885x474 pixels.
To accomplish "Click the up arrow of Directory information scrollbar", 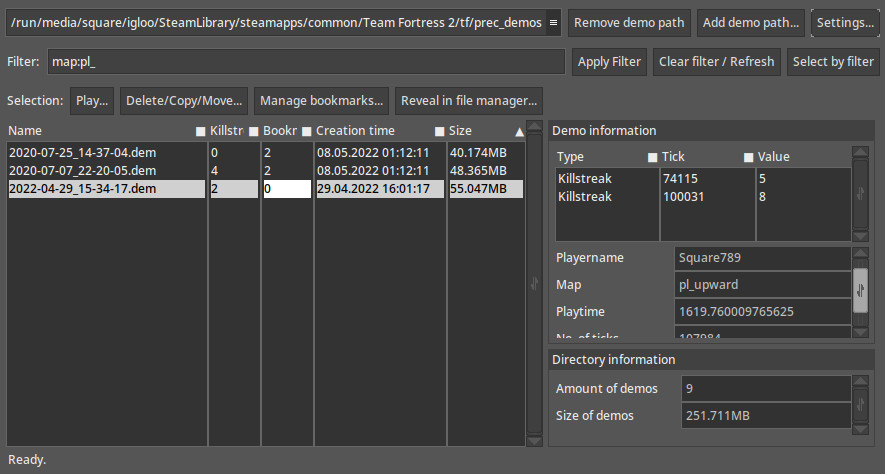I will pos(860,381).
